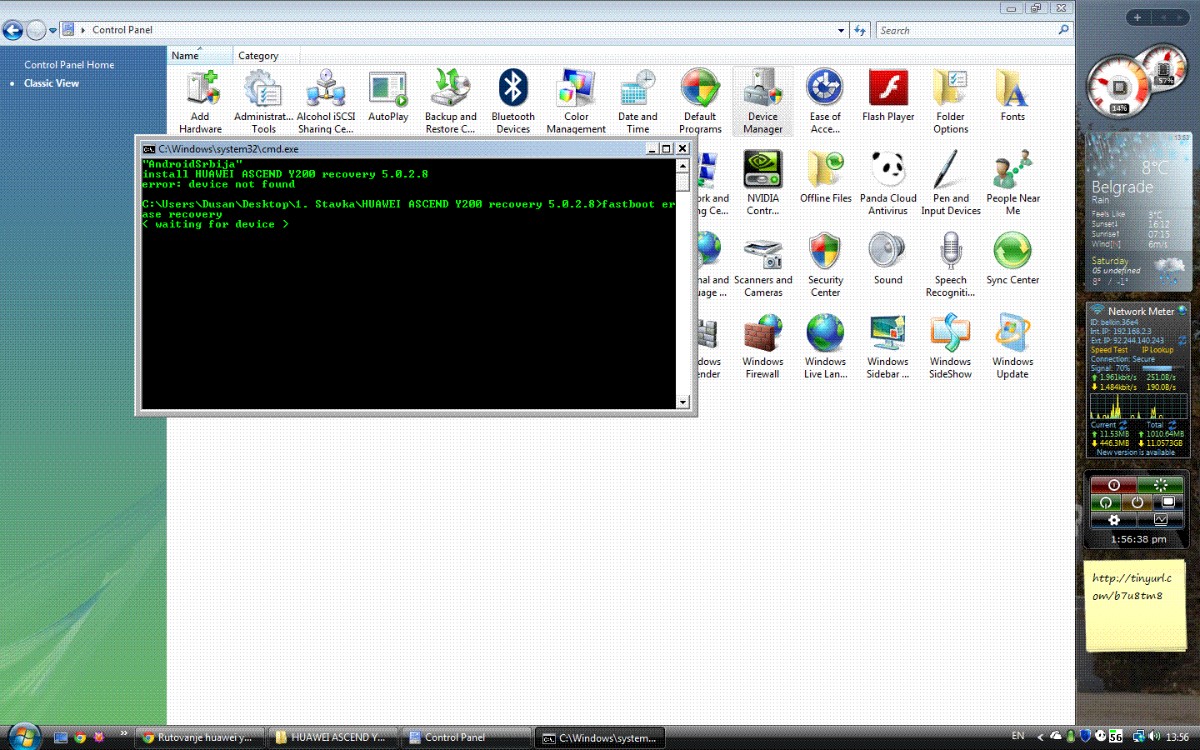Viewport: 1200px width, 750px height.
Task: Open Speech Recognition Options icon
Action: click(x=951, y=265)
